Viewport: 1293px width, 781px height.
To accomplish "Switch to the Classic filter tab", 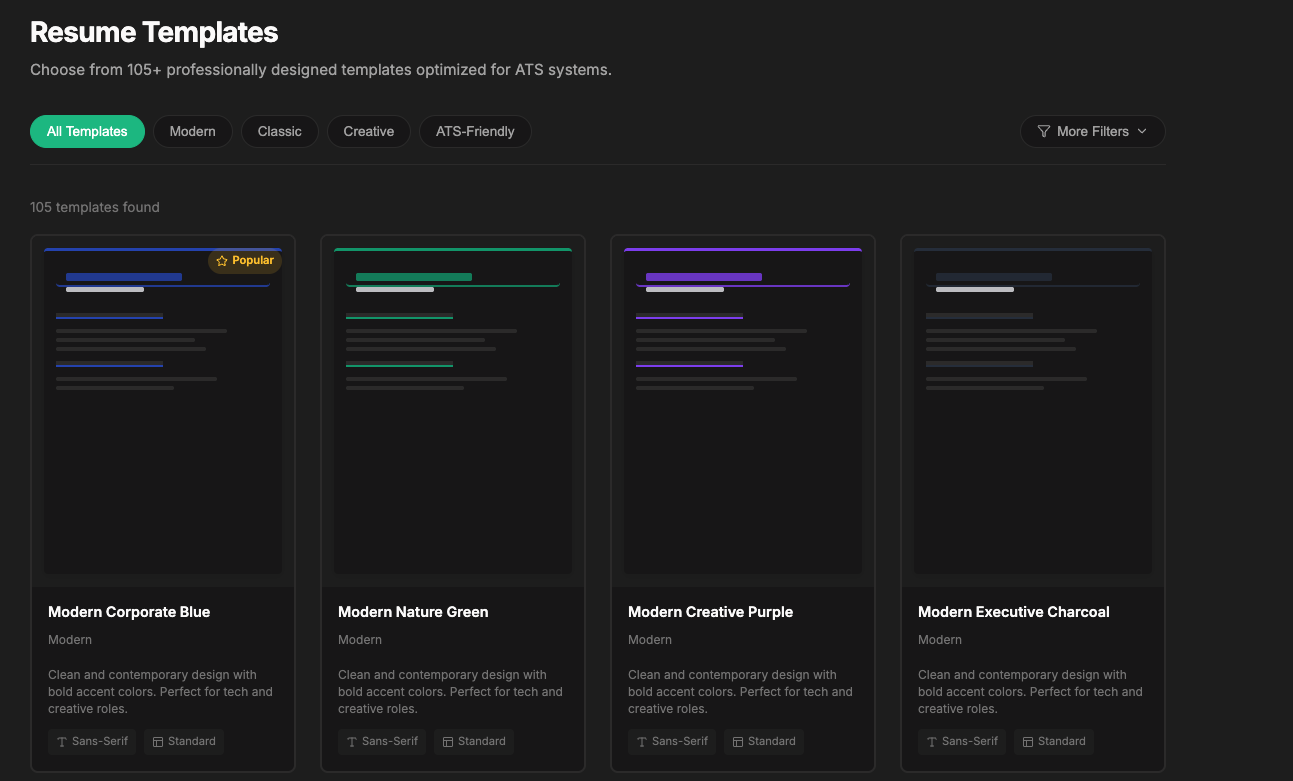I will (x=279, y=131).
